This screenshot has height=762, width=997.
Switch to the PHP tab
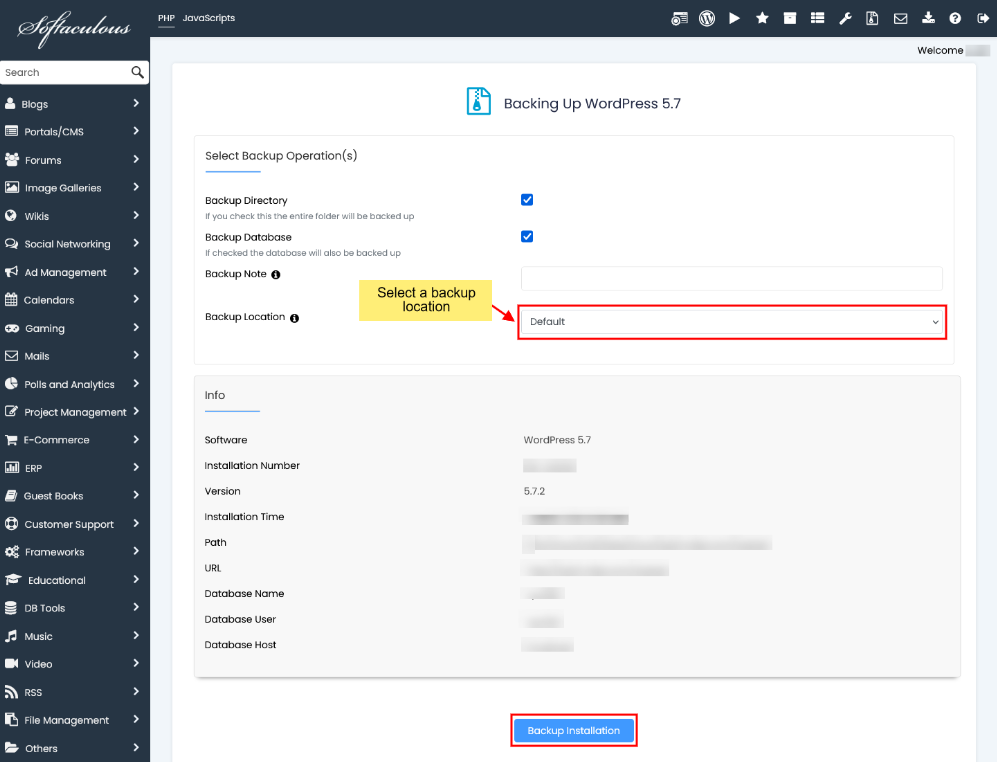point(166,18)
